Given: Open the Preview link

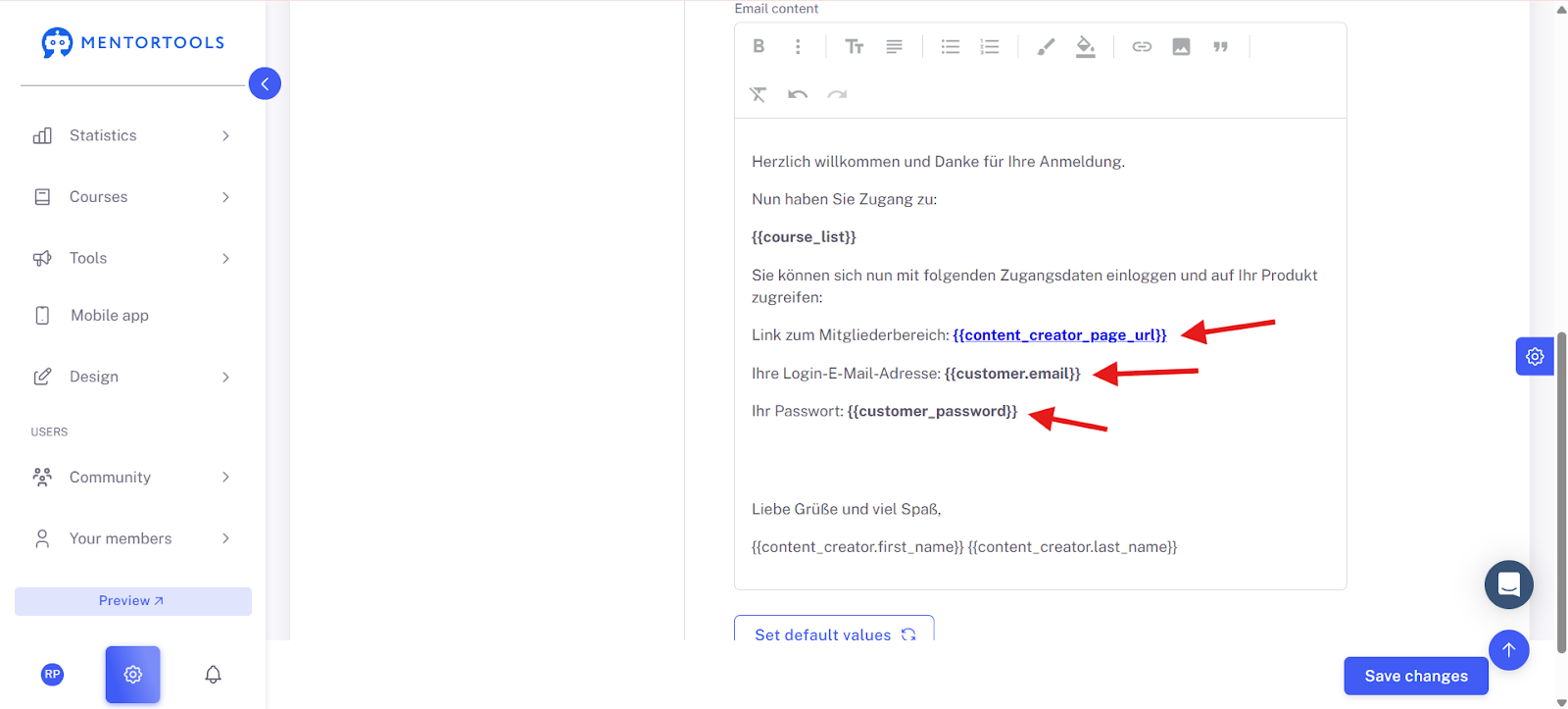Looking at the screenshot, I should (132, 601).
